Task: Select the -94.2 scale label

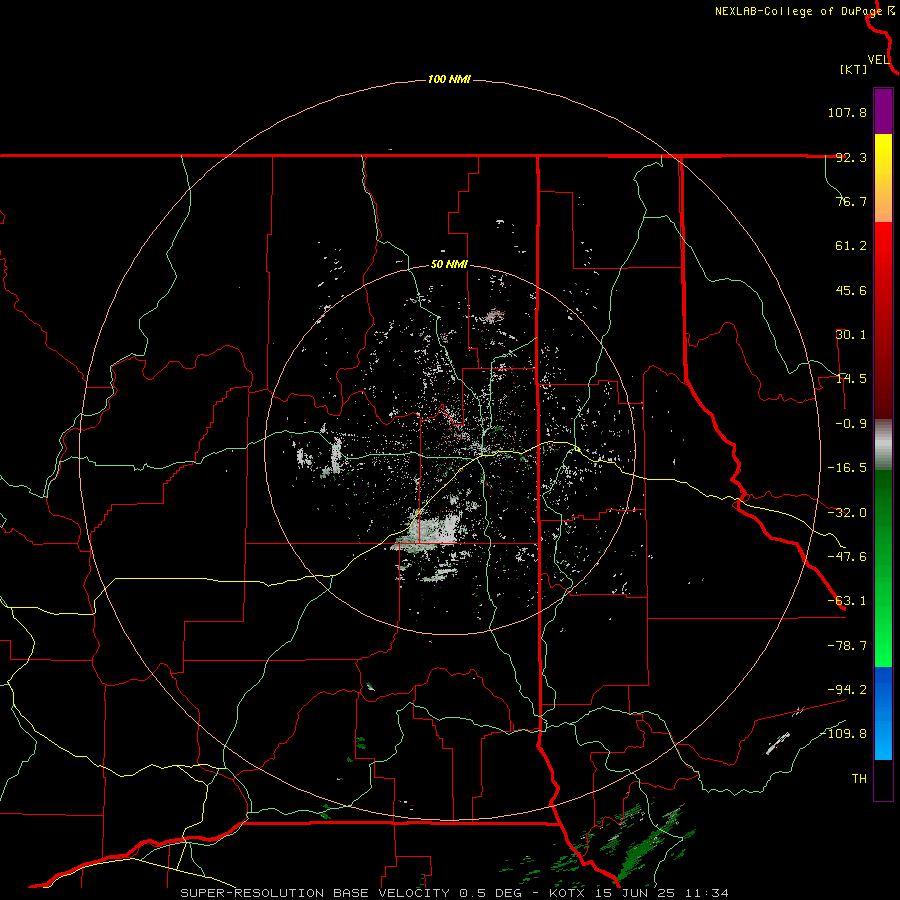Action: coord(847,689)
